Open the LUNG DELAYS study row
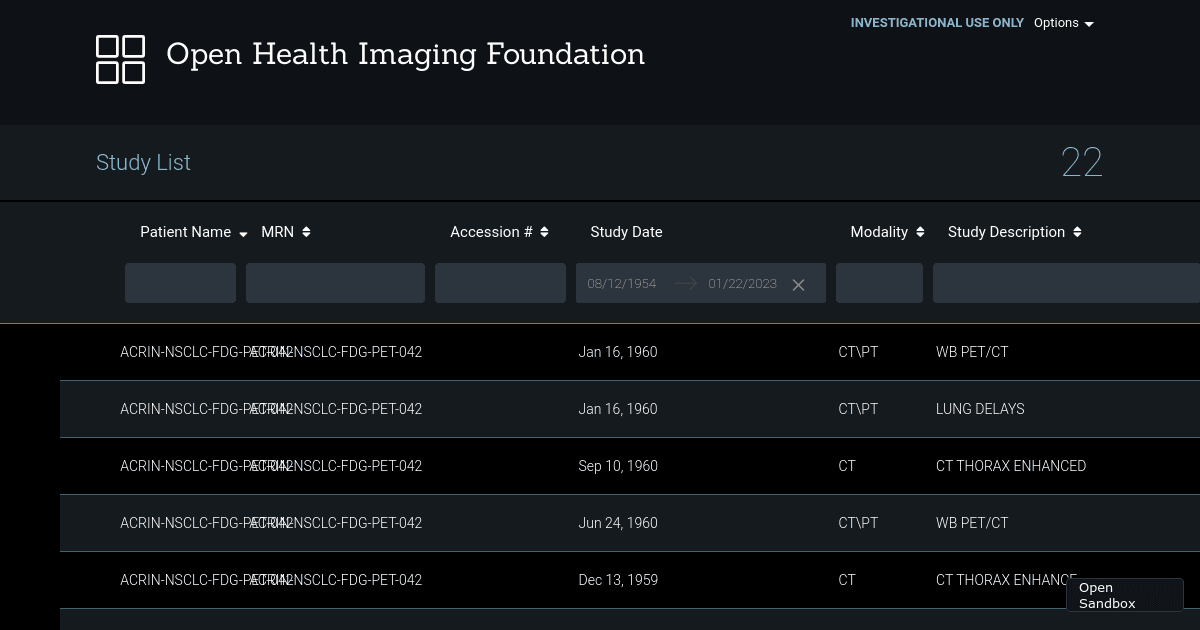 (x=630, y=409)
